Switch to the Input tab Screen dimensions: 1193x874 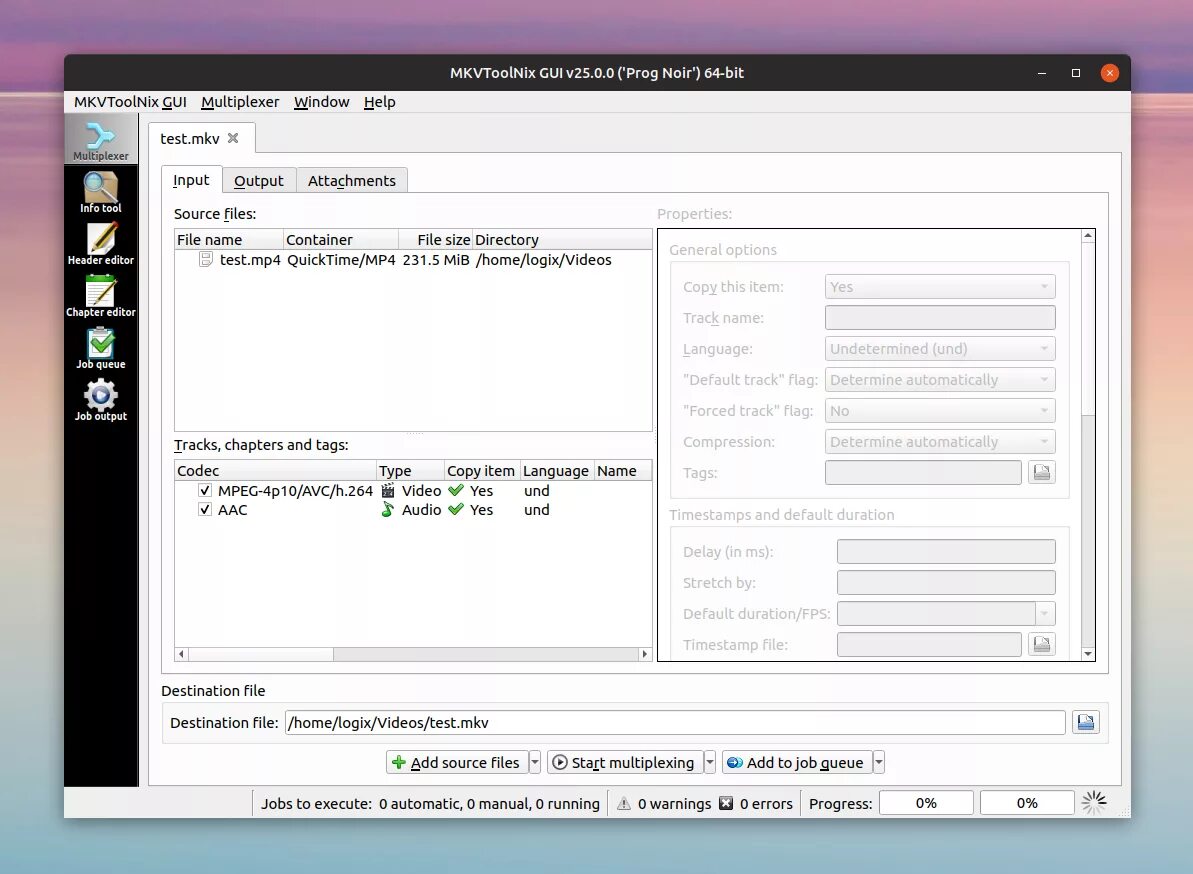pos(191,180)
